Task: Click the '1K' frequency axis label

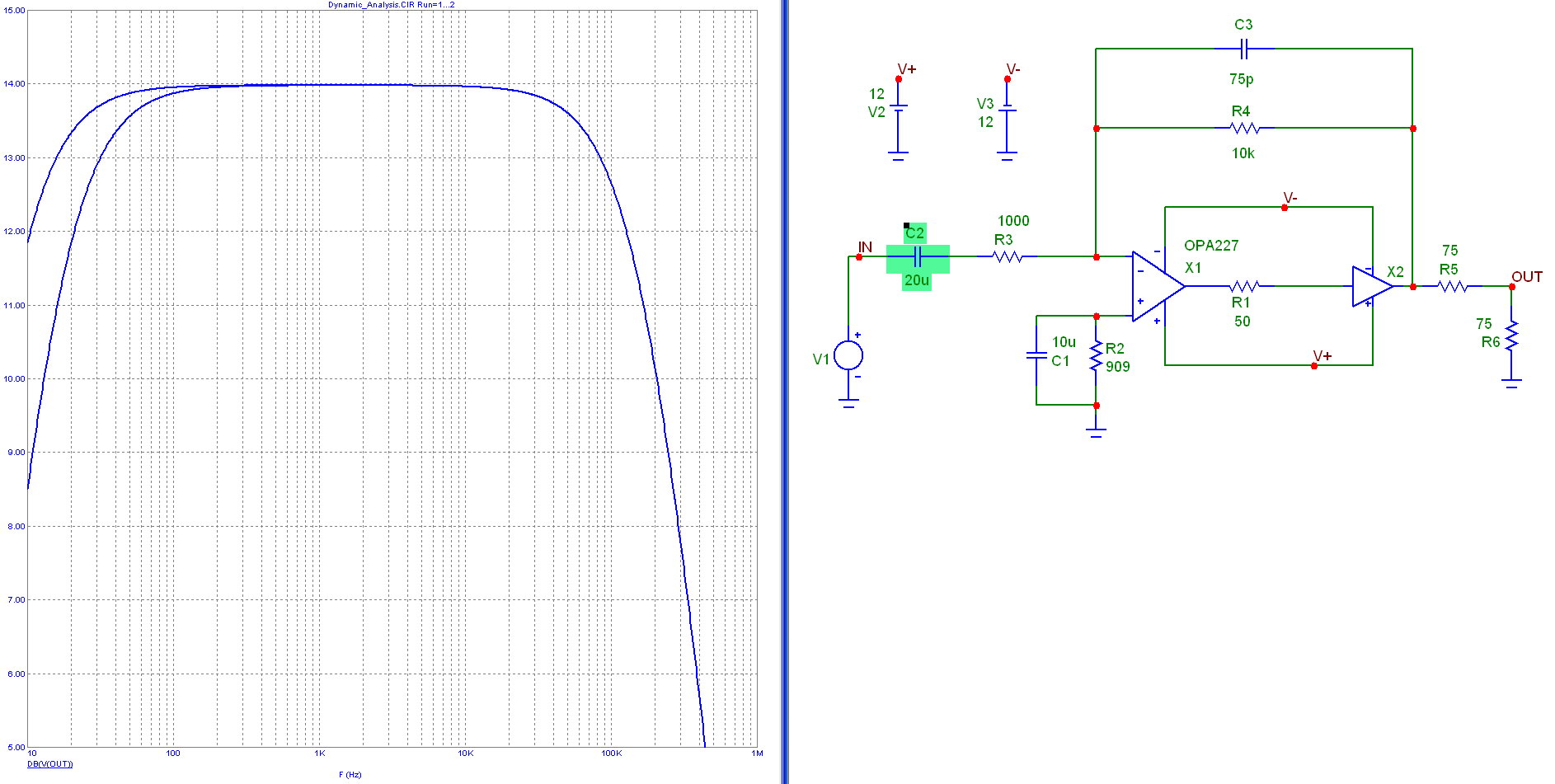Action: click(x=319, y=753)
